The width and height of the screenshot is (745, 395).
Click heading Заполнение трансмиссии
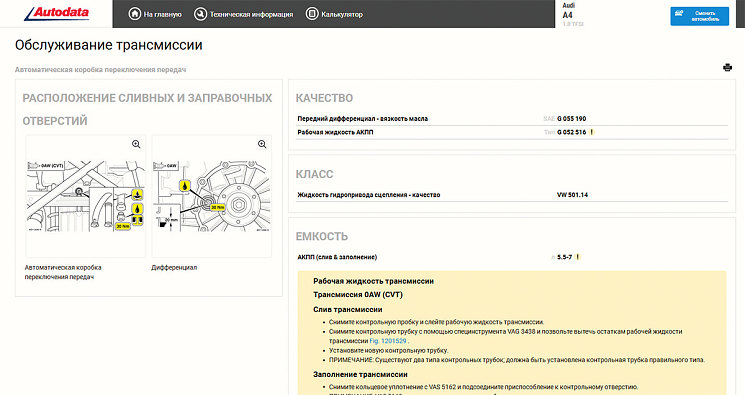coord(360,374)
